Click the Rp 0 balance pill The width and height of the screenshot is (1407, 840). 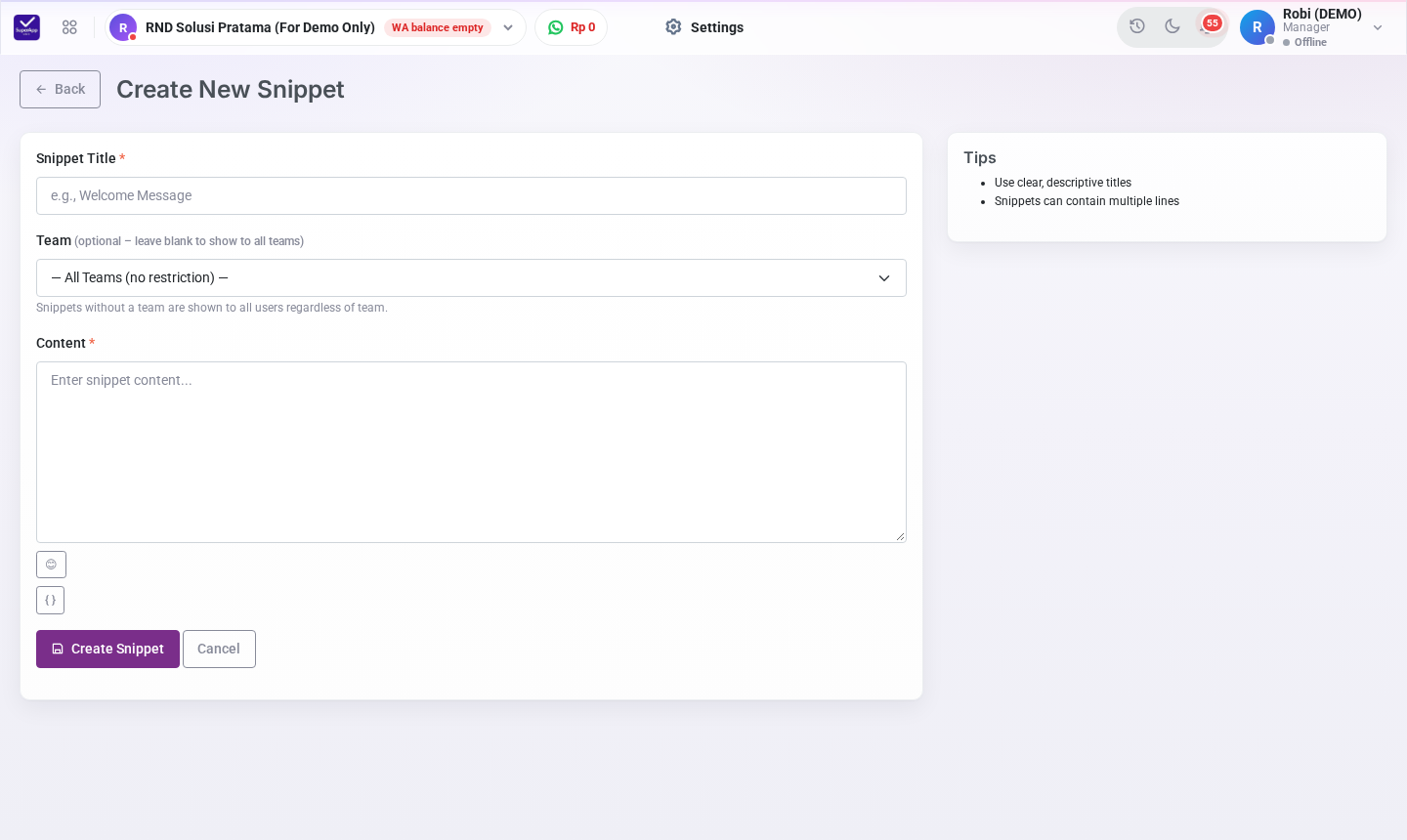coord(572,27)
